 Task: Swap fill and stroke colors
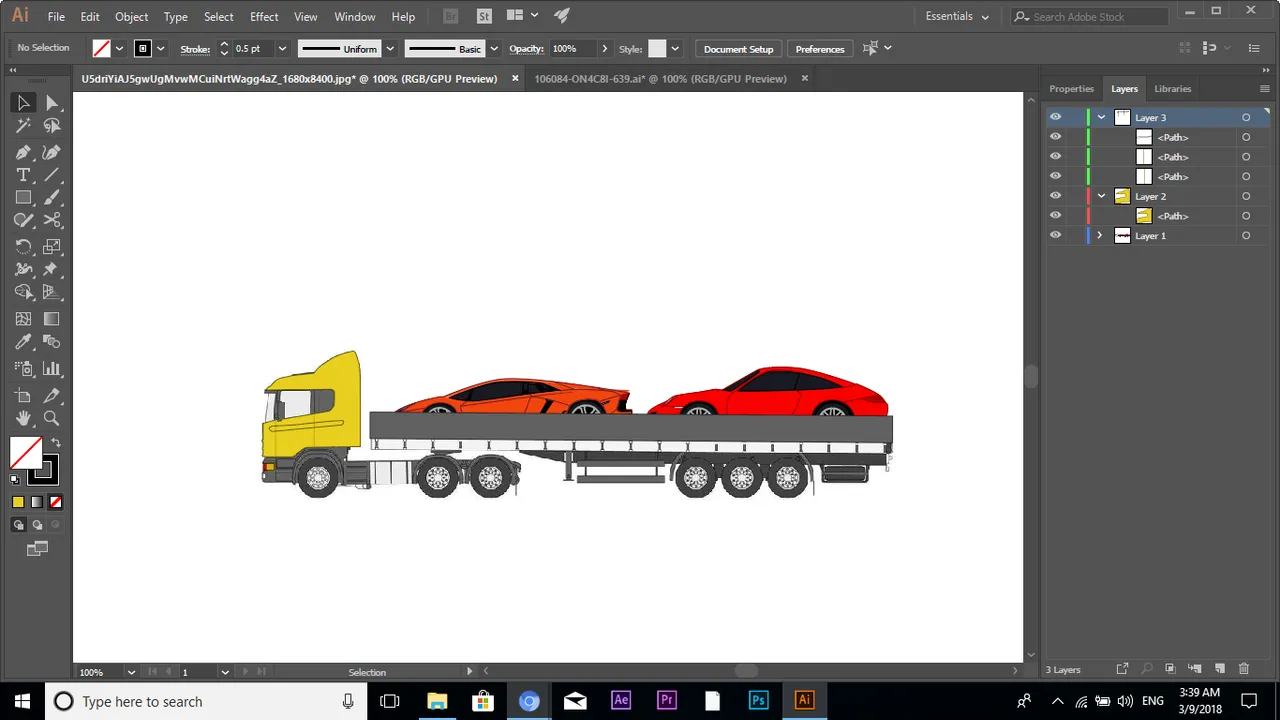tap(56, 442)
